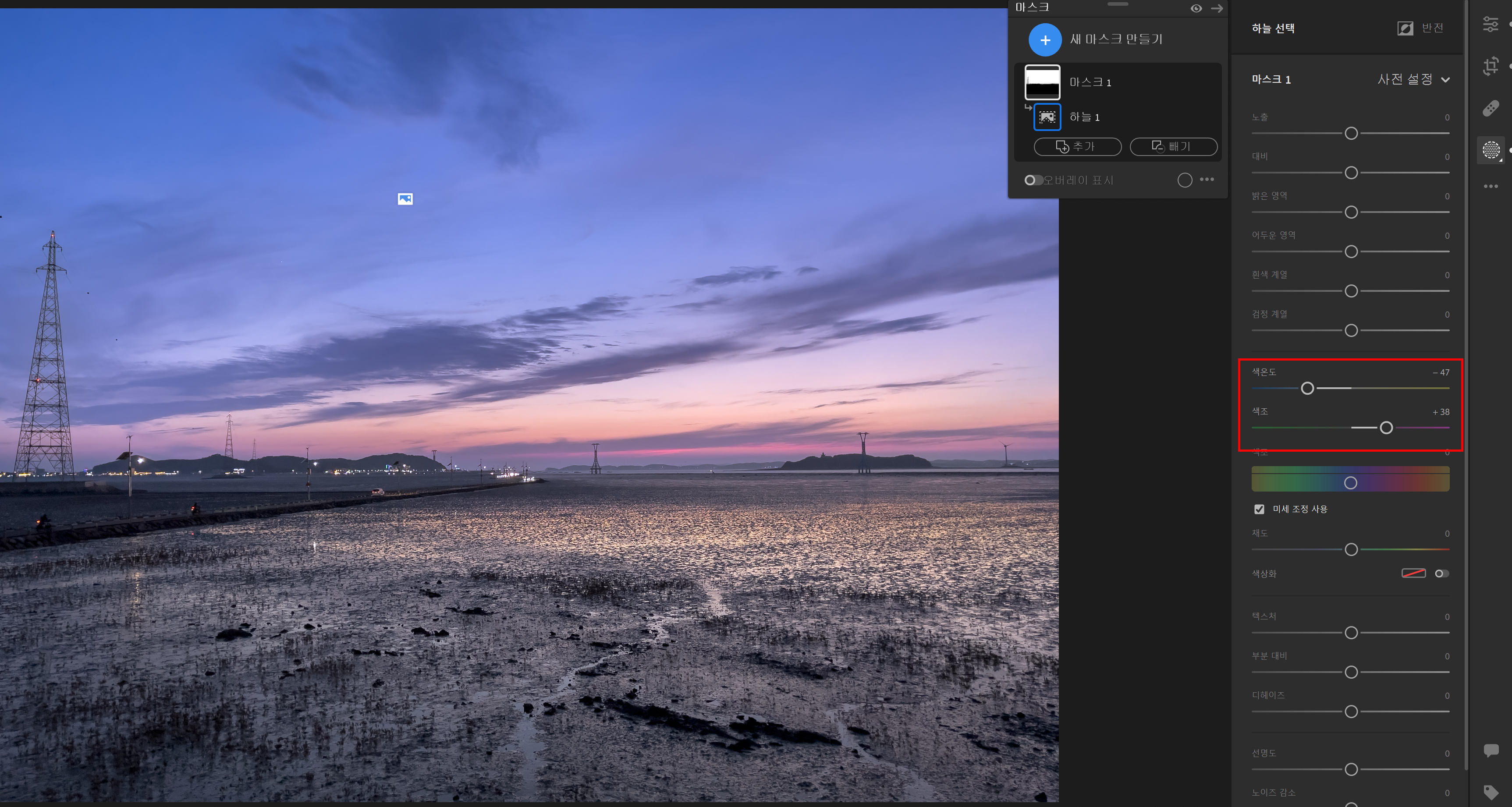
Task: Toggle the 색상화 colorize switch
Action: tap(1441, 573)
